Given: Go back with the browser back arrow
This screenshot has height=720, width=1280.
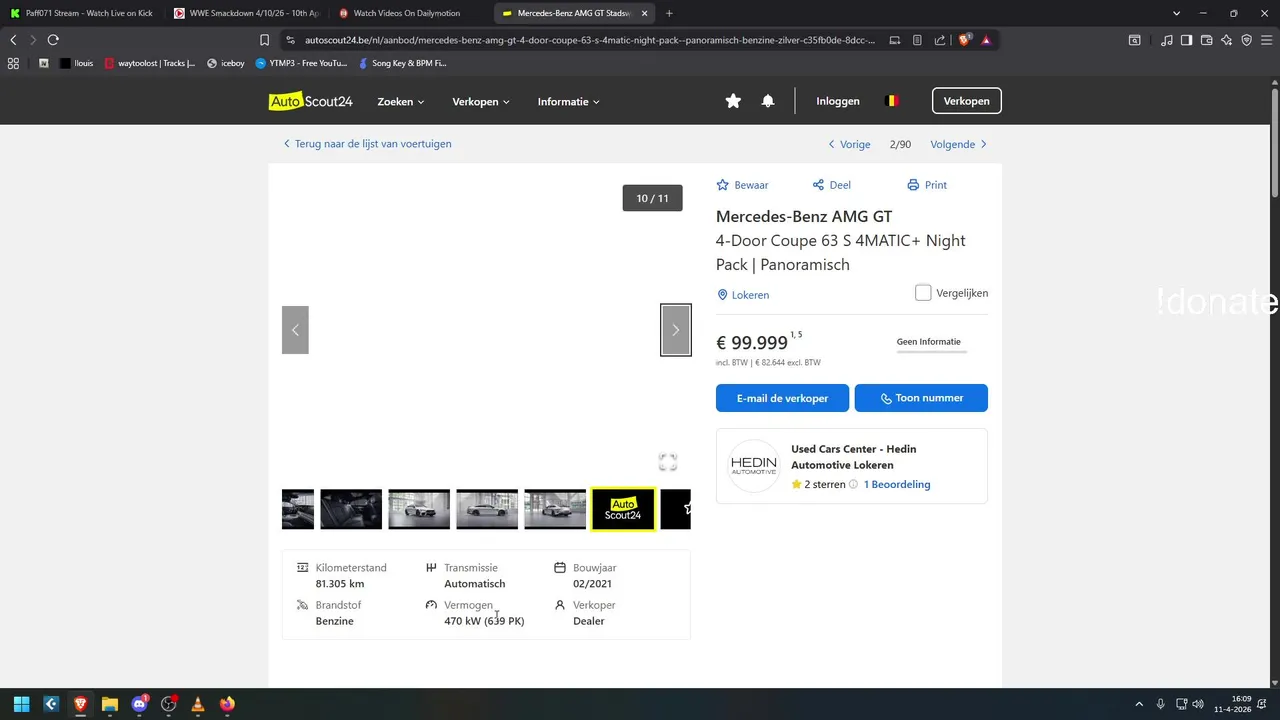Looking at the screenshot, I should pyautogui.click(x=13, y=40).
